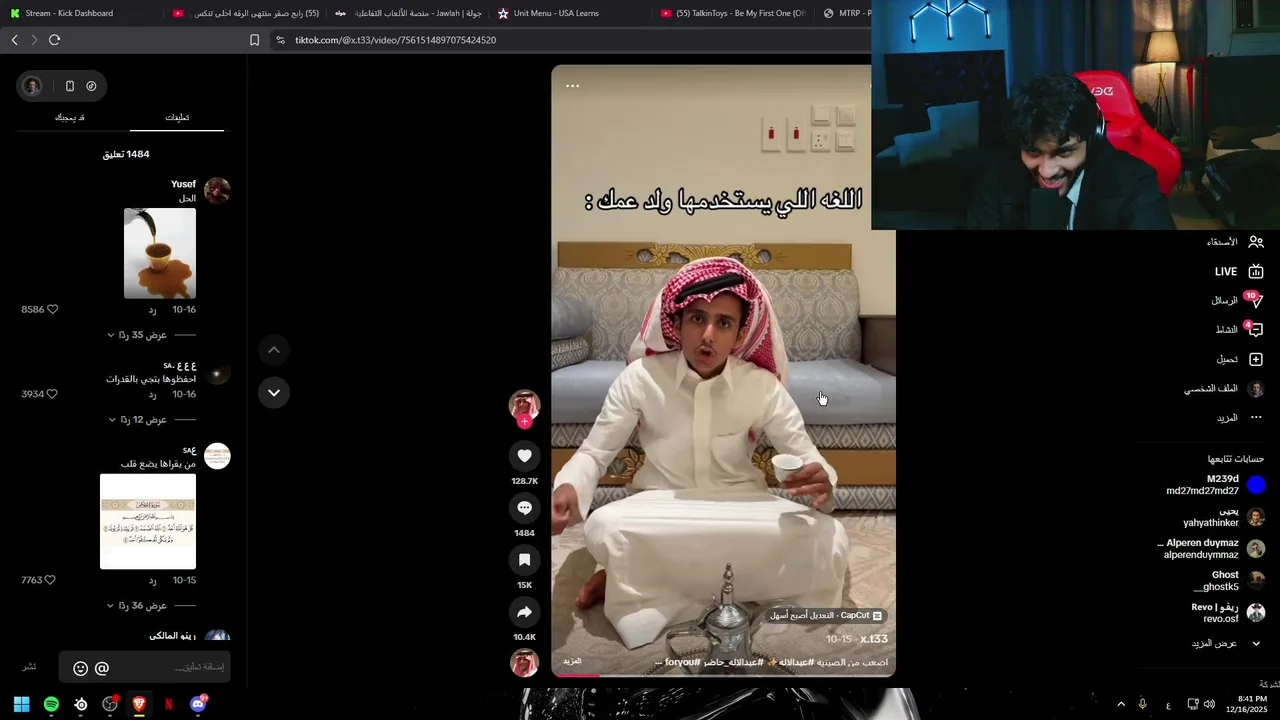Expand video caption (المزيد) link
This screenshot has width=1280, height=720.
[x=573, y=662]
